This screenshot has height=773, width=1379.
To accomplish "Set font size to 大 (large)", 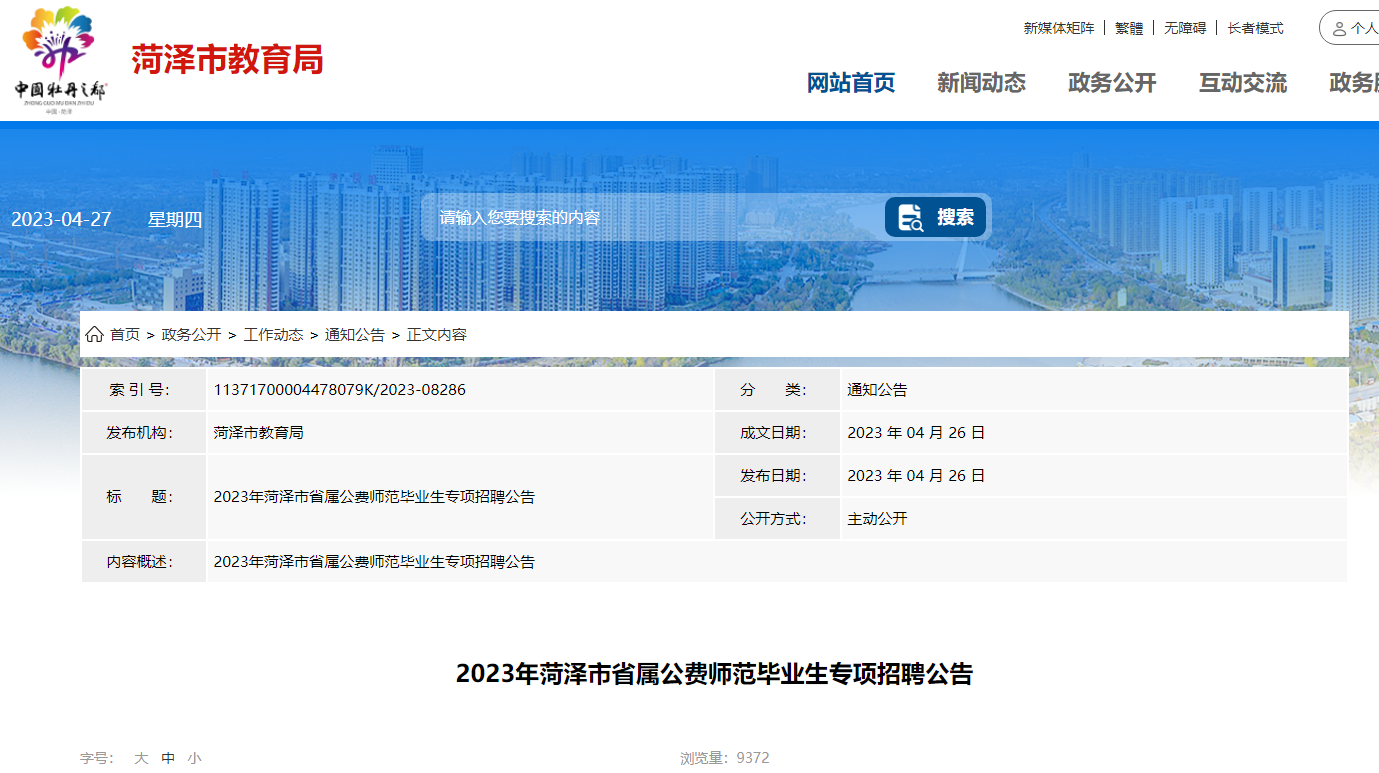I will click(x=141, y=758).
